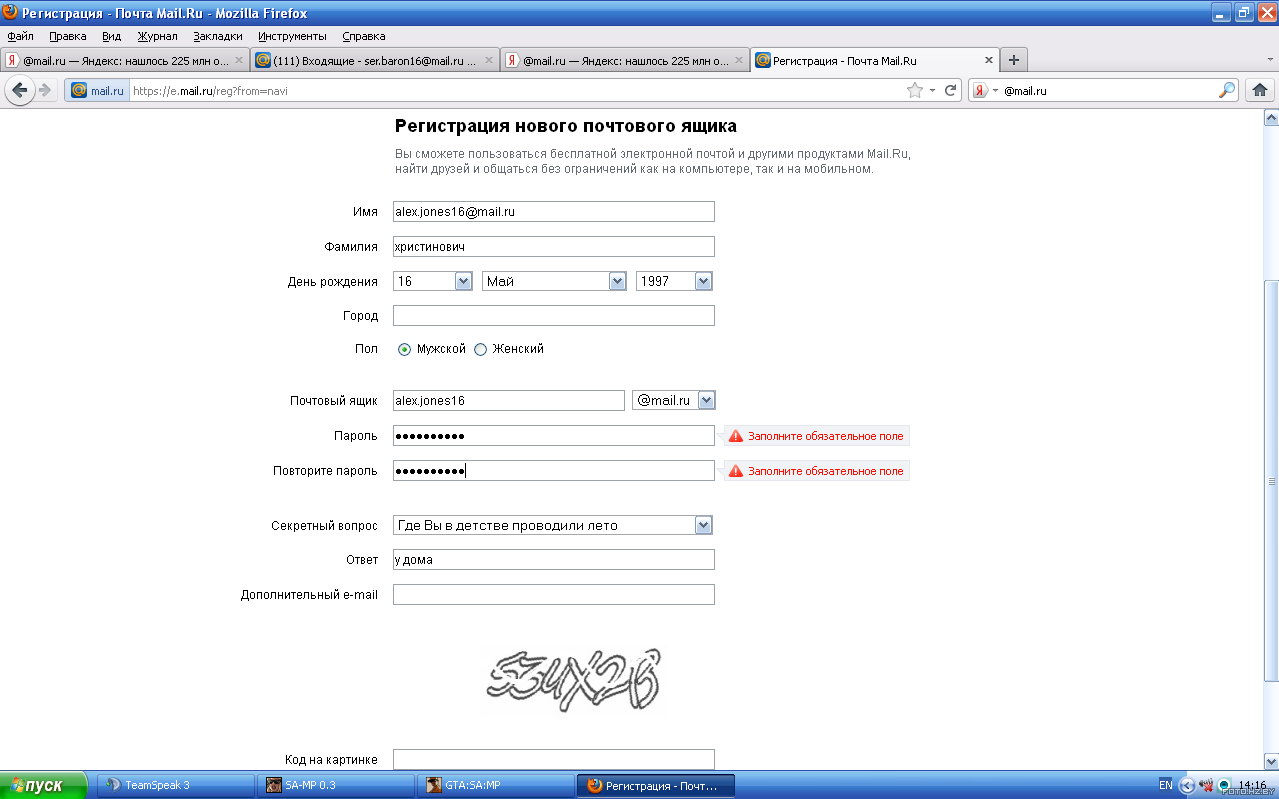This screenshot has height=799, width=1279.
Task: Click the Код на картинке field
Action: click(x=554, y=760)
